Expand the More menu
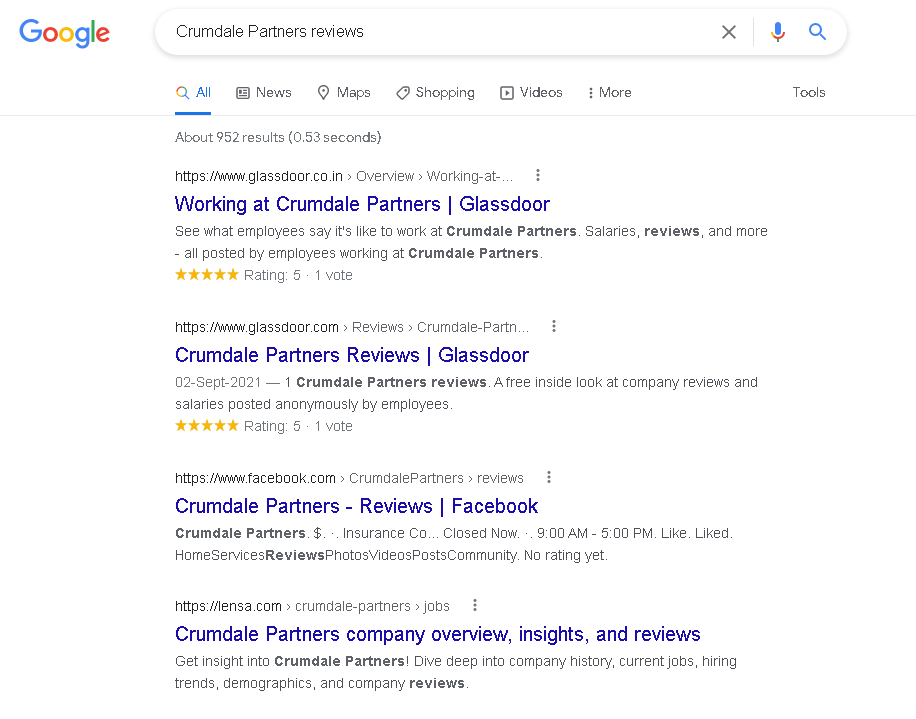 click(x=609, y=92)
